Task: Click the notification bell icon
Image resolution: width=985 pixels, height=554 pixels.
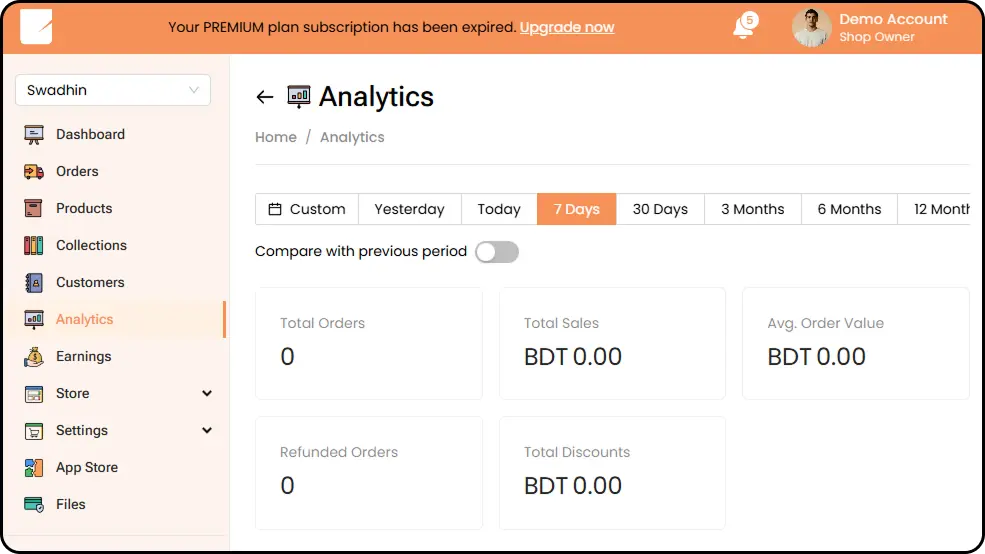Action: pos(743,28)
